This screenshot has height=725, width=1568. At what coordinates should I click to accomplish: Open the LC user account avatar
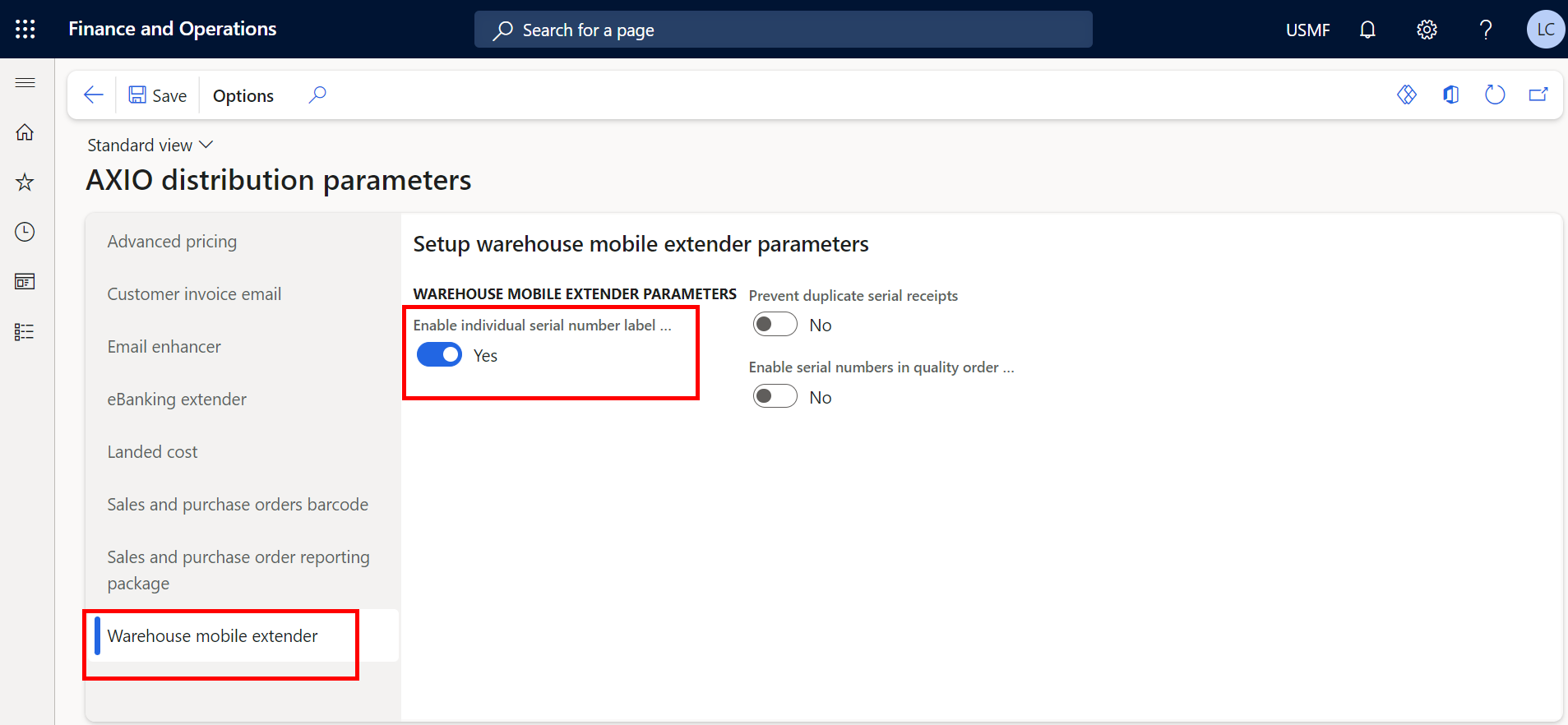[1546, 30]
